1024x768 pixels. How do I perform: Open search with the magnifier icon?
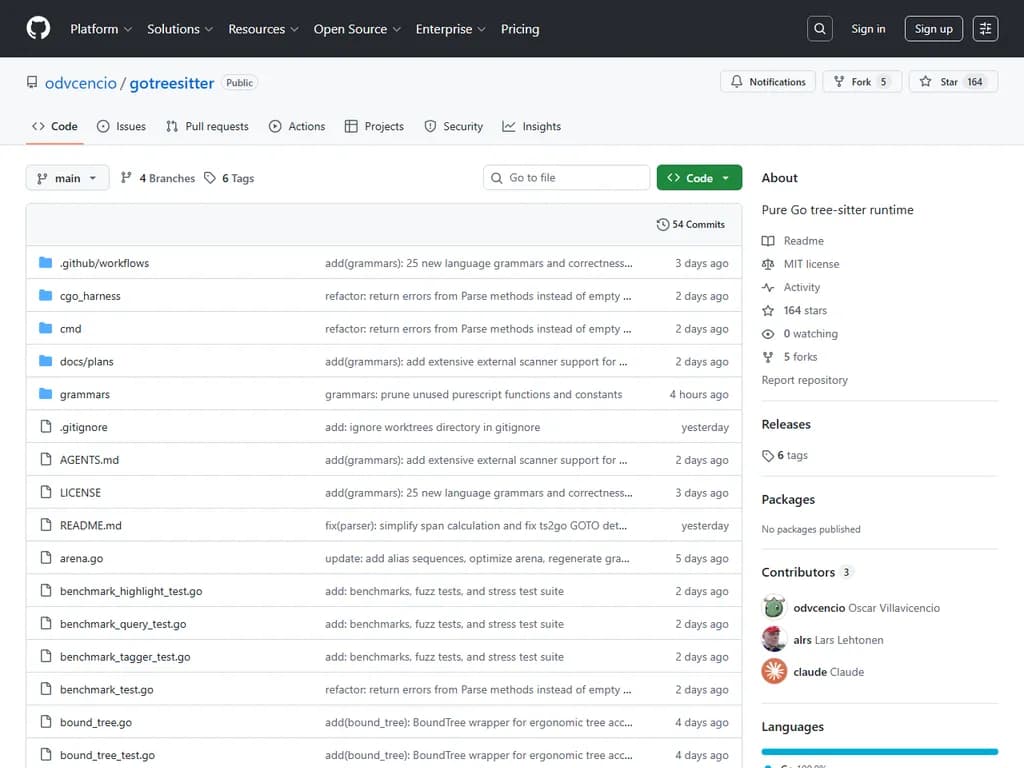pos(820,29)
